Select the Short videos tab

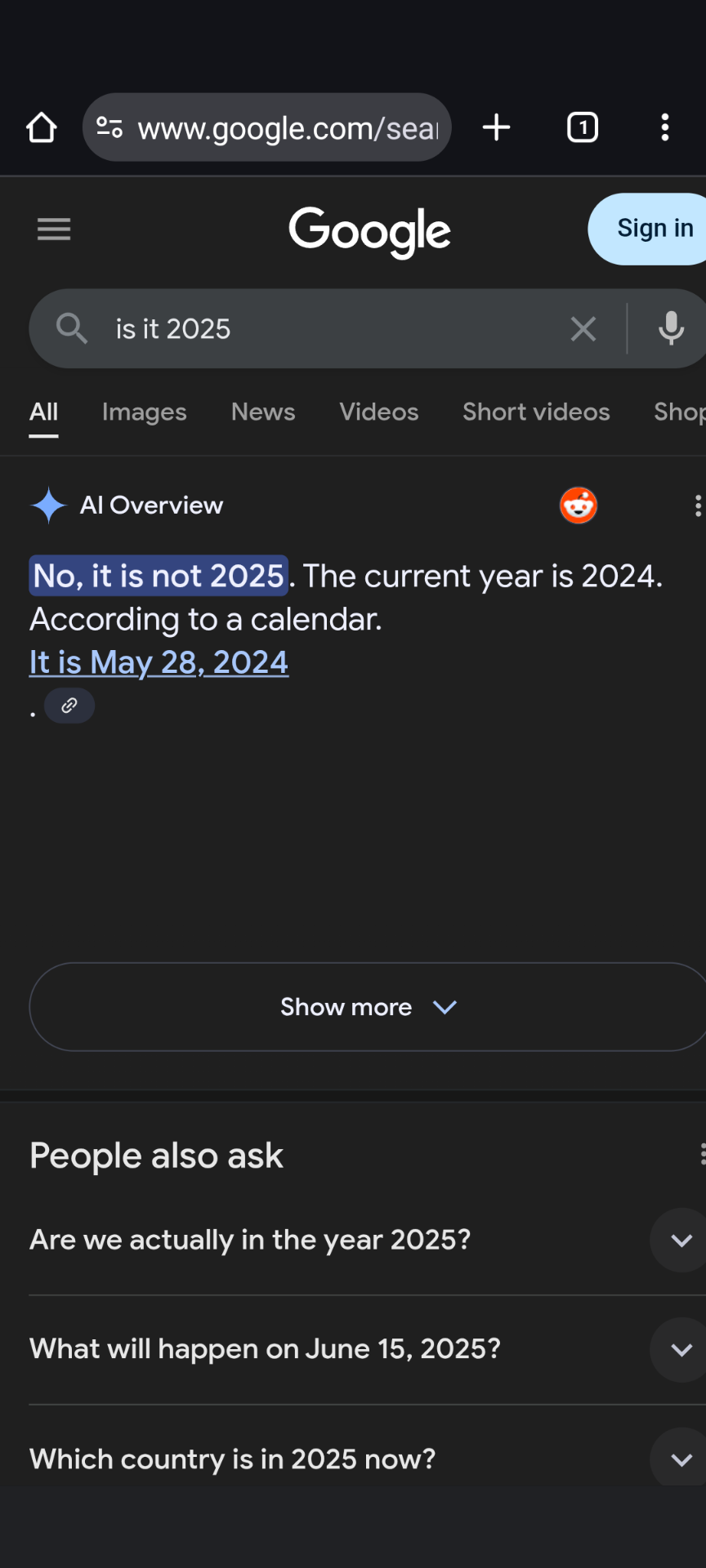tap(536, 412)
